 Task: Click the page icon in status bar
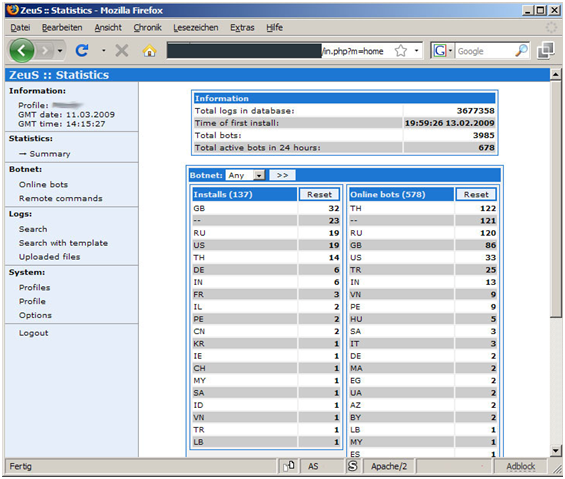point(289,466)
